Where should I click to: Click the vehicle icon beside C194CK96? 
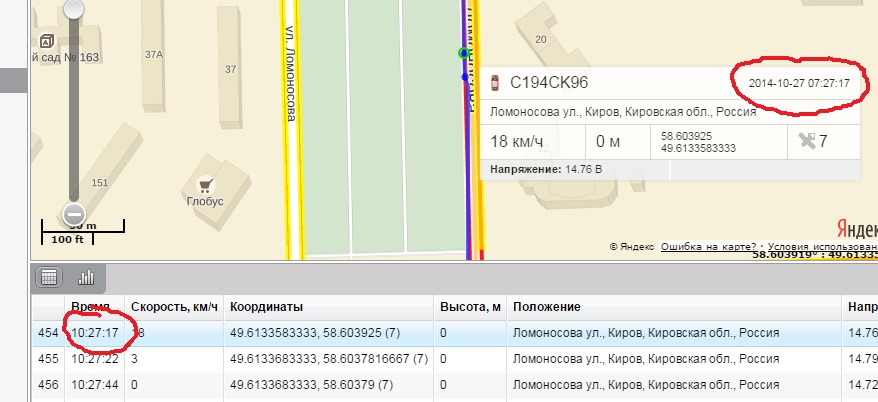[495, 83]
